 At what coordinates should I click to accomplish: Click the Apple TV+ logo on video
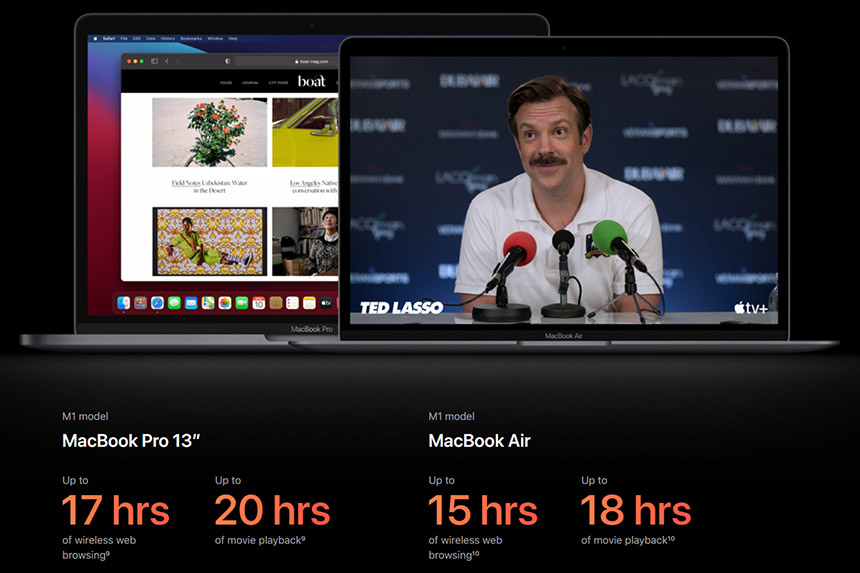tap(751, 308)
